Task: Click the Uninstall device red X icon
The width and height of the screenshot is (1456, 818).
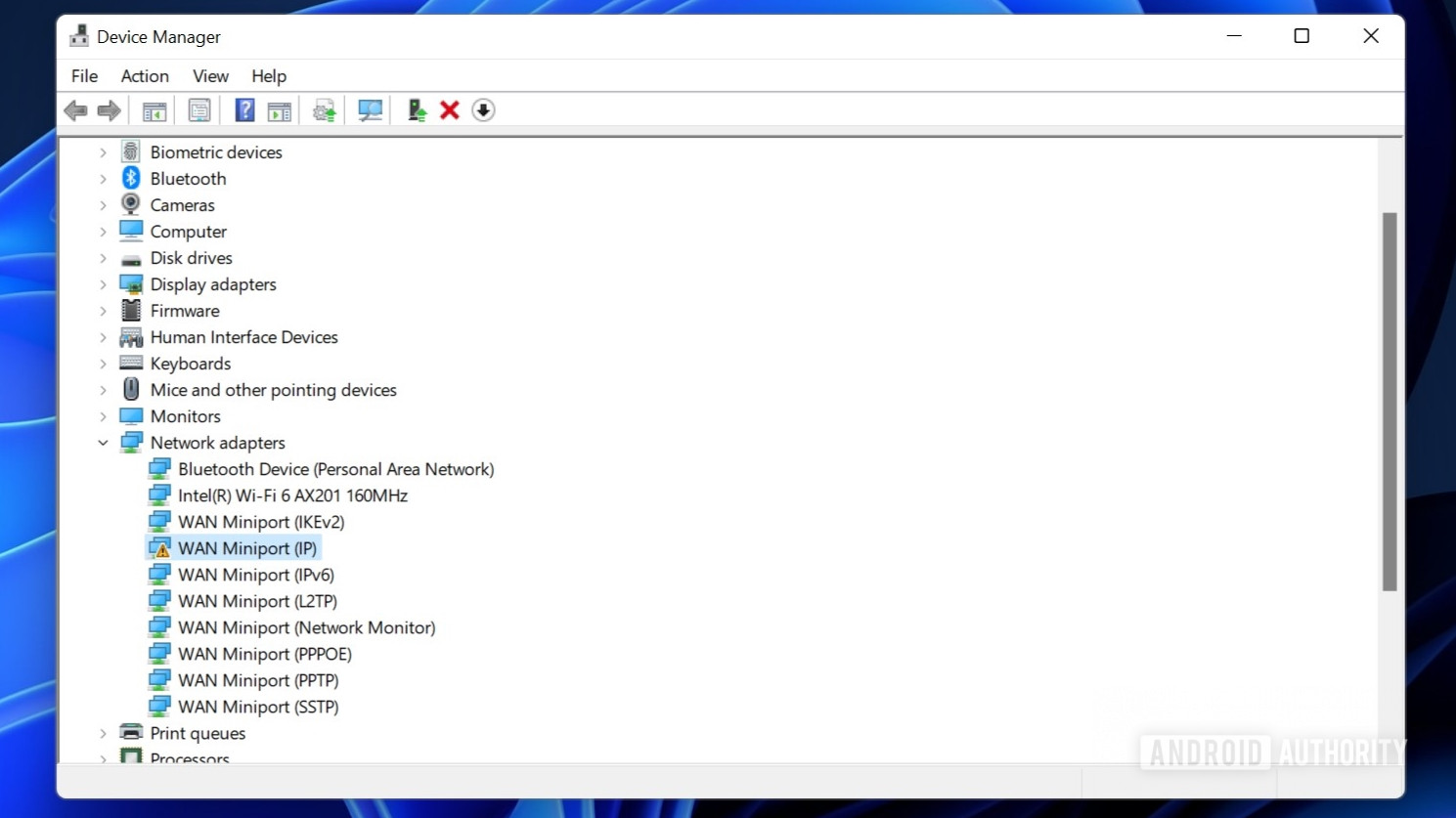Action: click(449, 109)
